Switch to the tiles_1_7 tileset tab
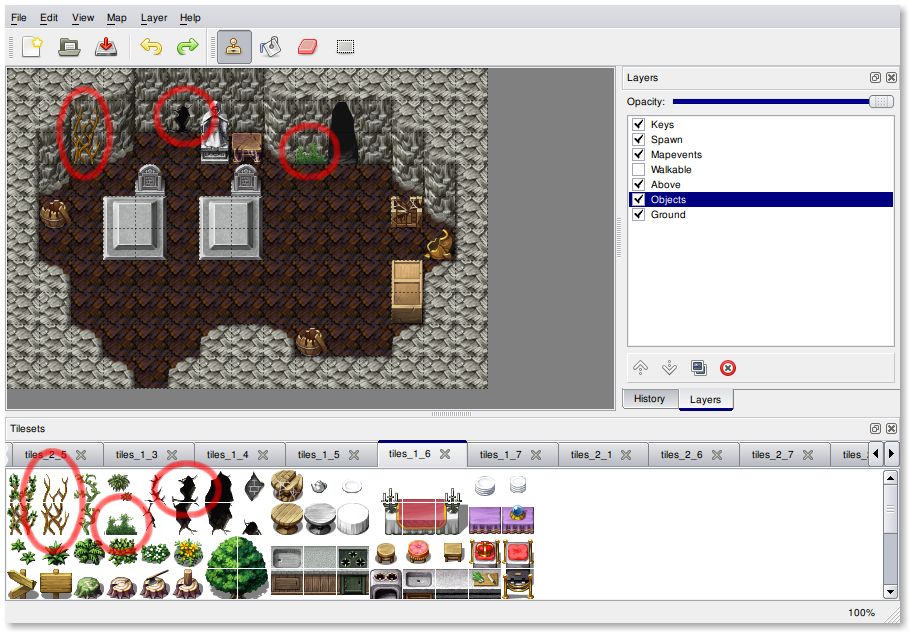Viewport: 909px width, 632px height. 501,455
